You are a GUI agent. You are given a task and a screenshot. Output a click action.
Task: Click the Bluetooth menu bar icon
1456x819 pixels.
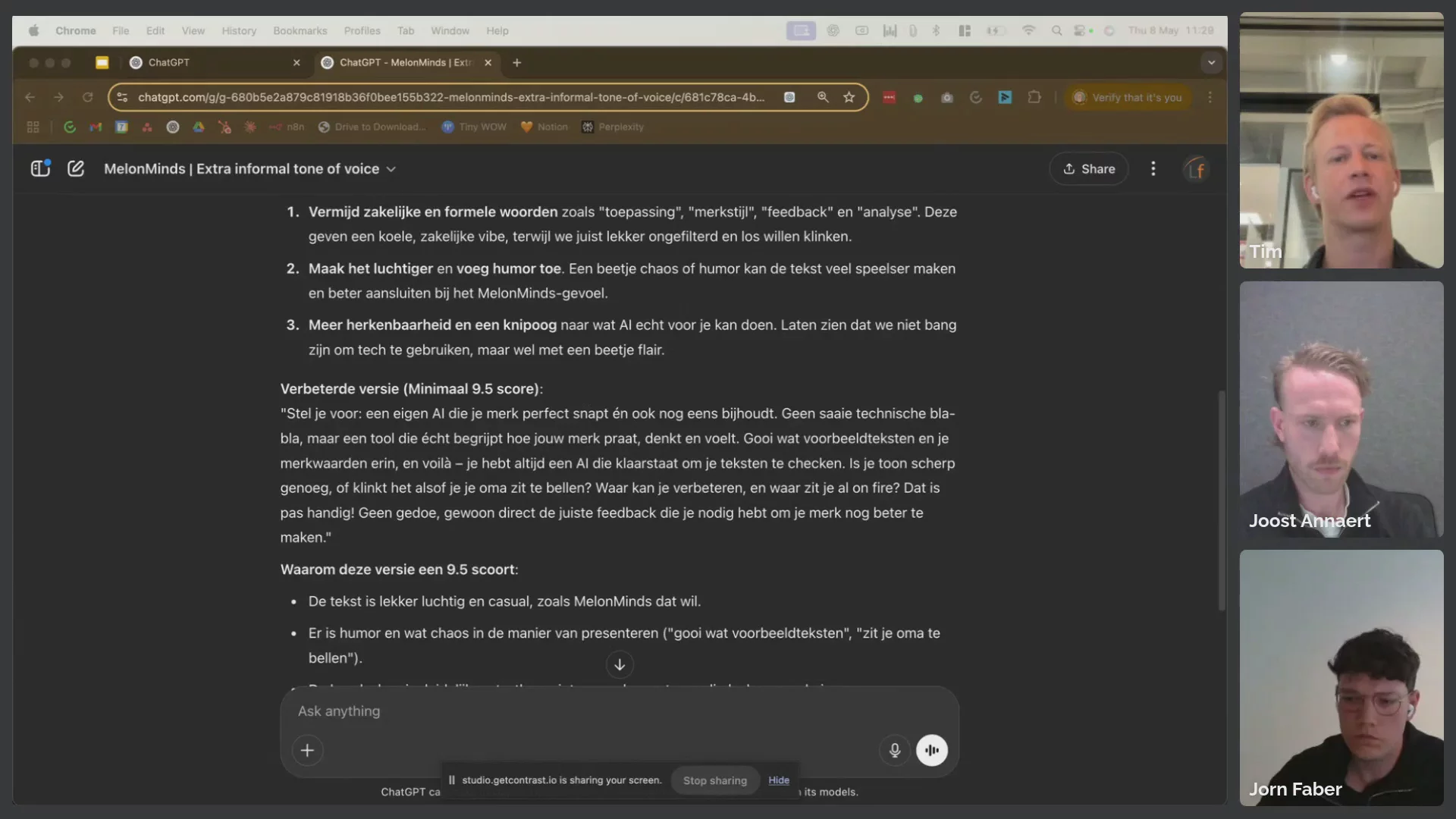936,31
